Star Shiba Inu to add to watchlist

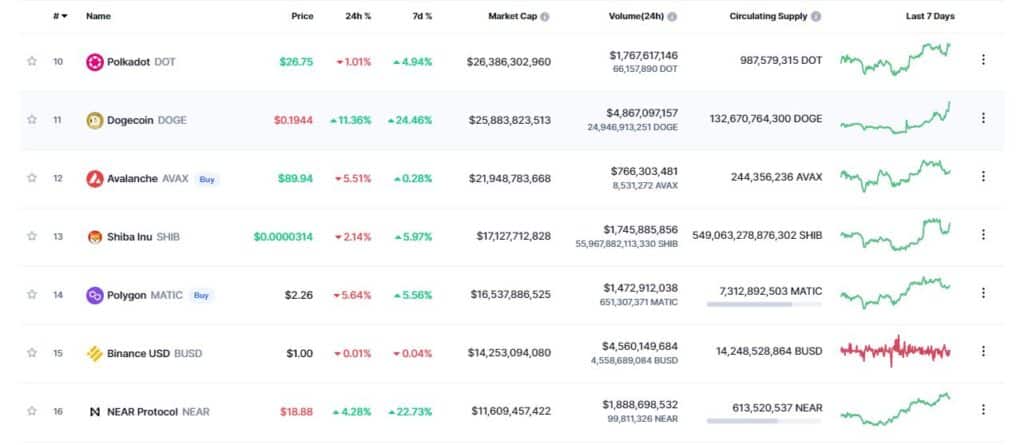coord(31,236)
